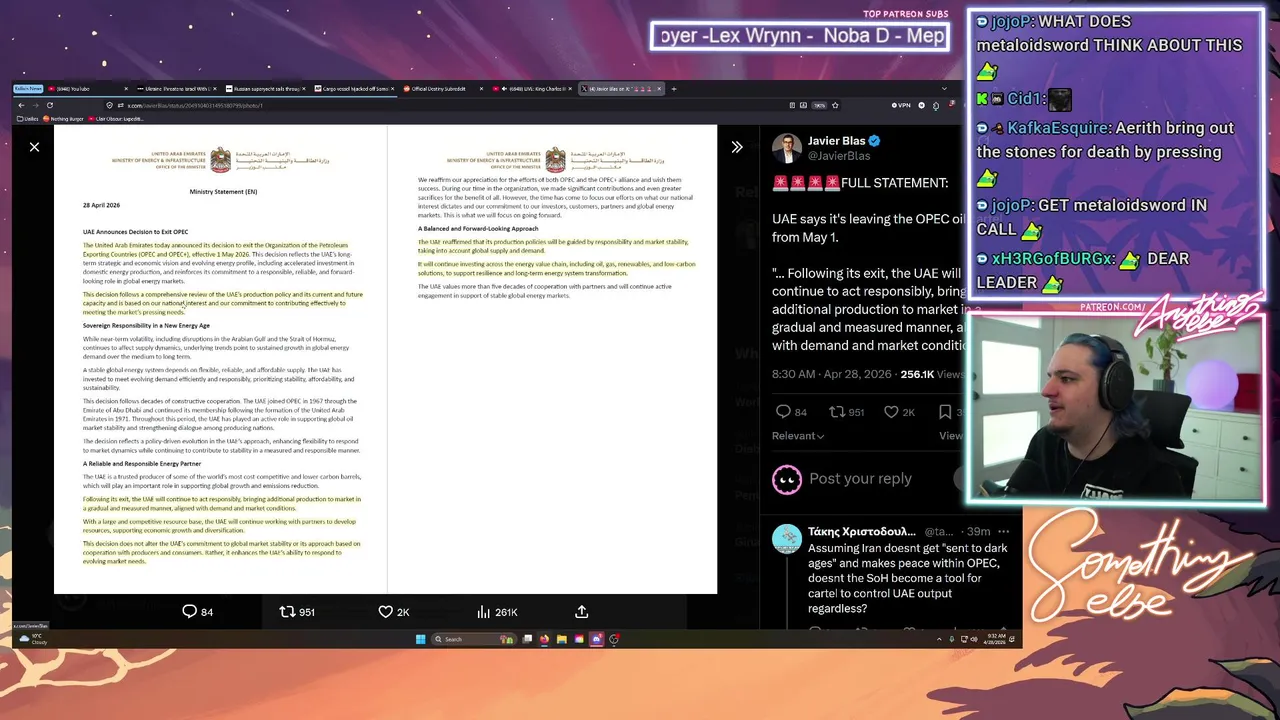Open the taskbar clock showing 9:32 AM

[995, 639]
